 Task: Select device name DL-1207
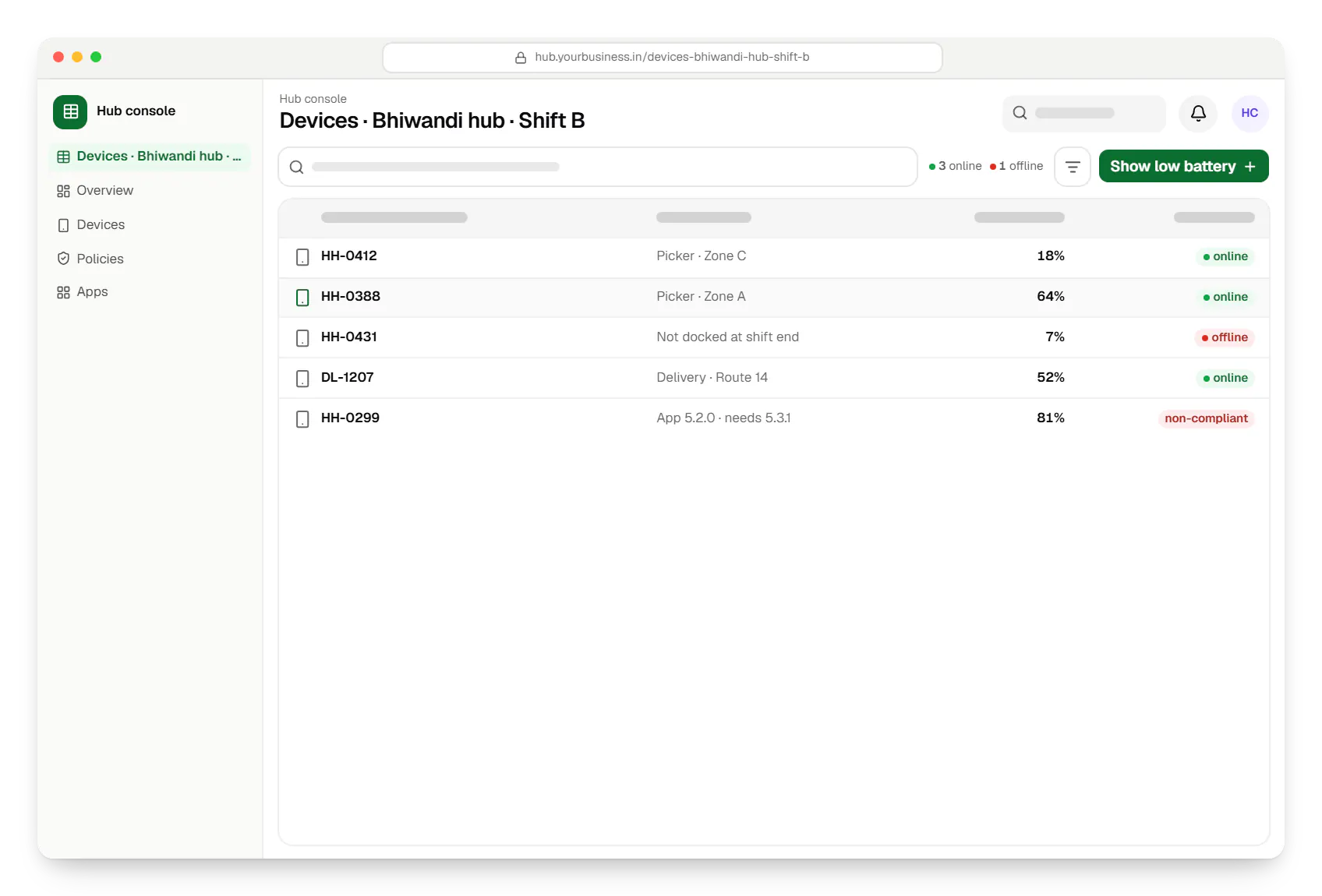coord(347,377)
